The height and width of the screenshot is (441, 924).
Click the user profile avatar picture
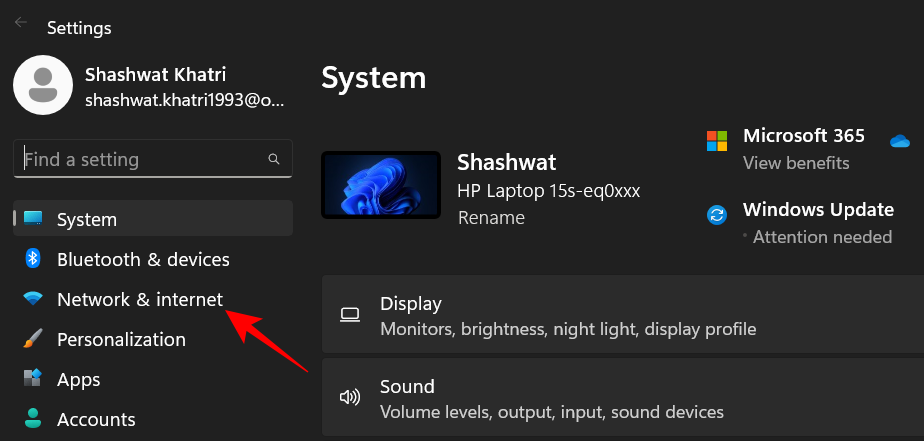click(42, 85)
